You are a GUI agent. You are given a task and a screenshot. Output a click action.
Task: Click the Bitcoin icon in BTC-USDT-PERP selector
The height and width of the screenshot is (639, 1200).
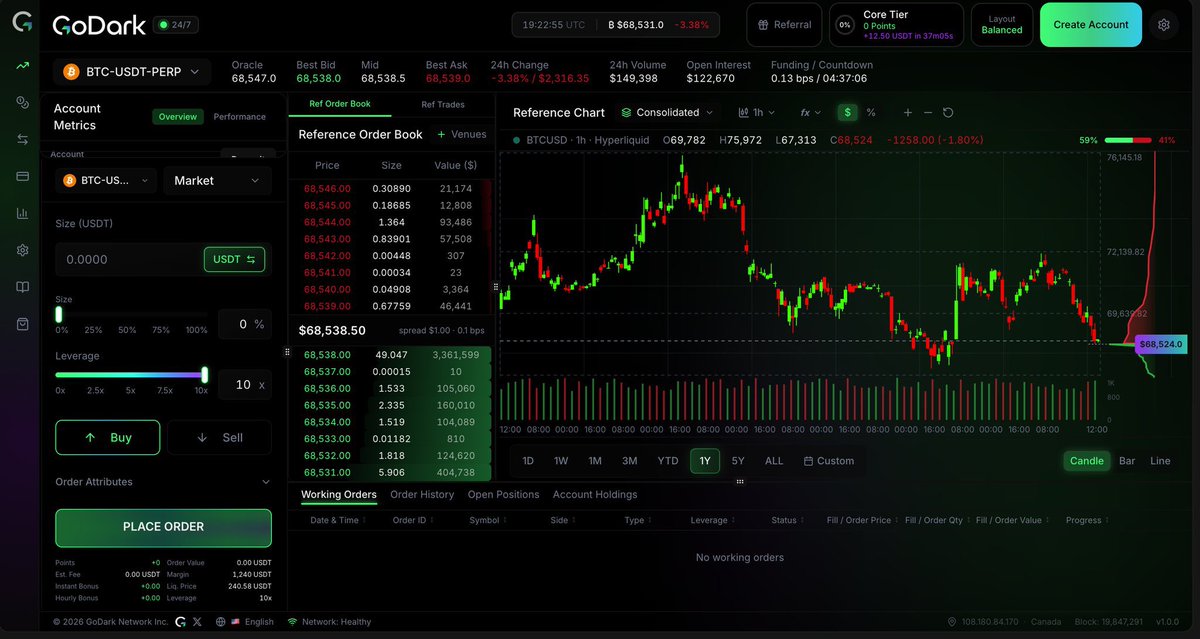tap(71, 72)
